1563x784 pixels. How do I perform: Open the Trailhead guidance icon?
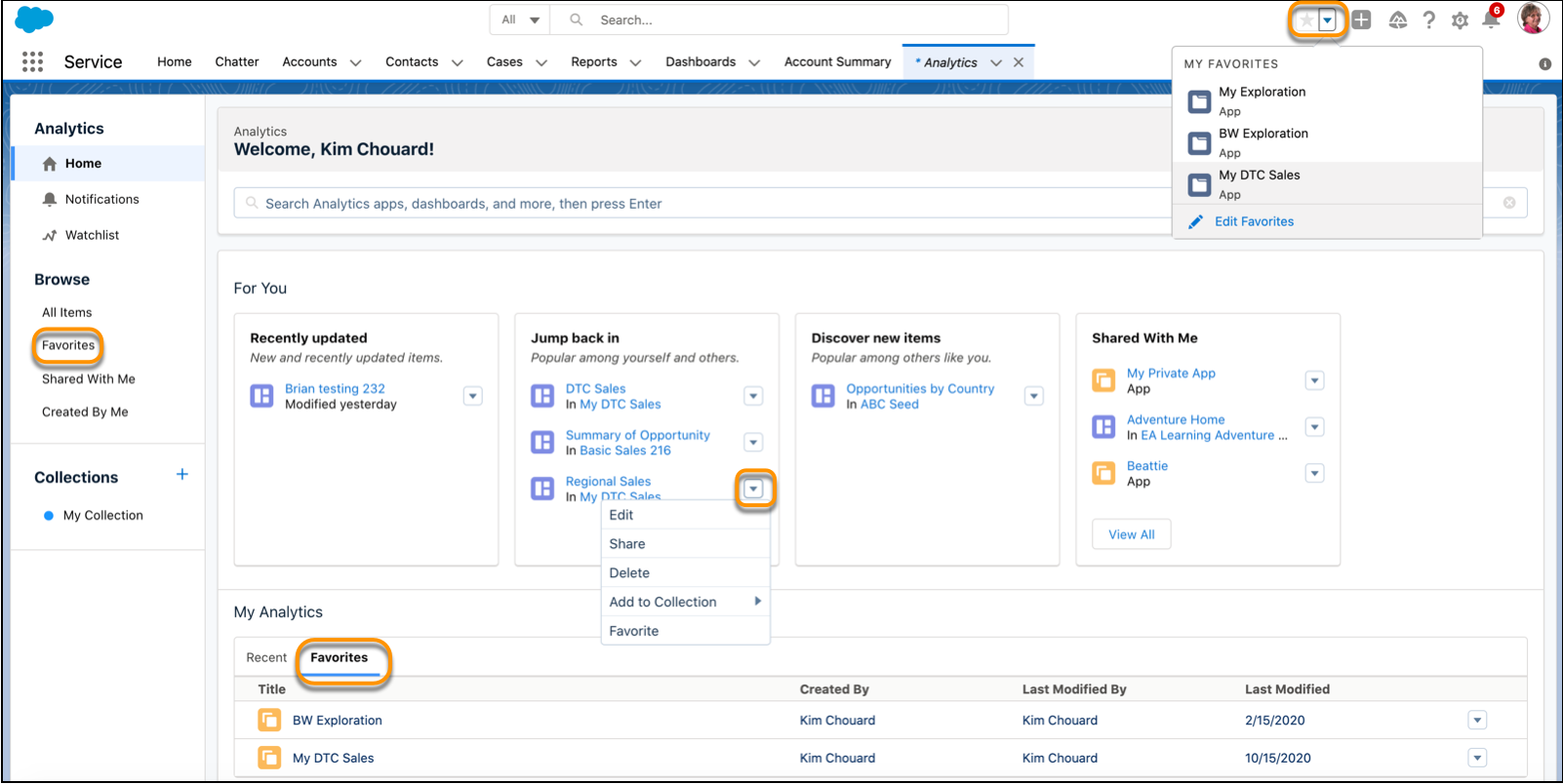coord(1397,20)
